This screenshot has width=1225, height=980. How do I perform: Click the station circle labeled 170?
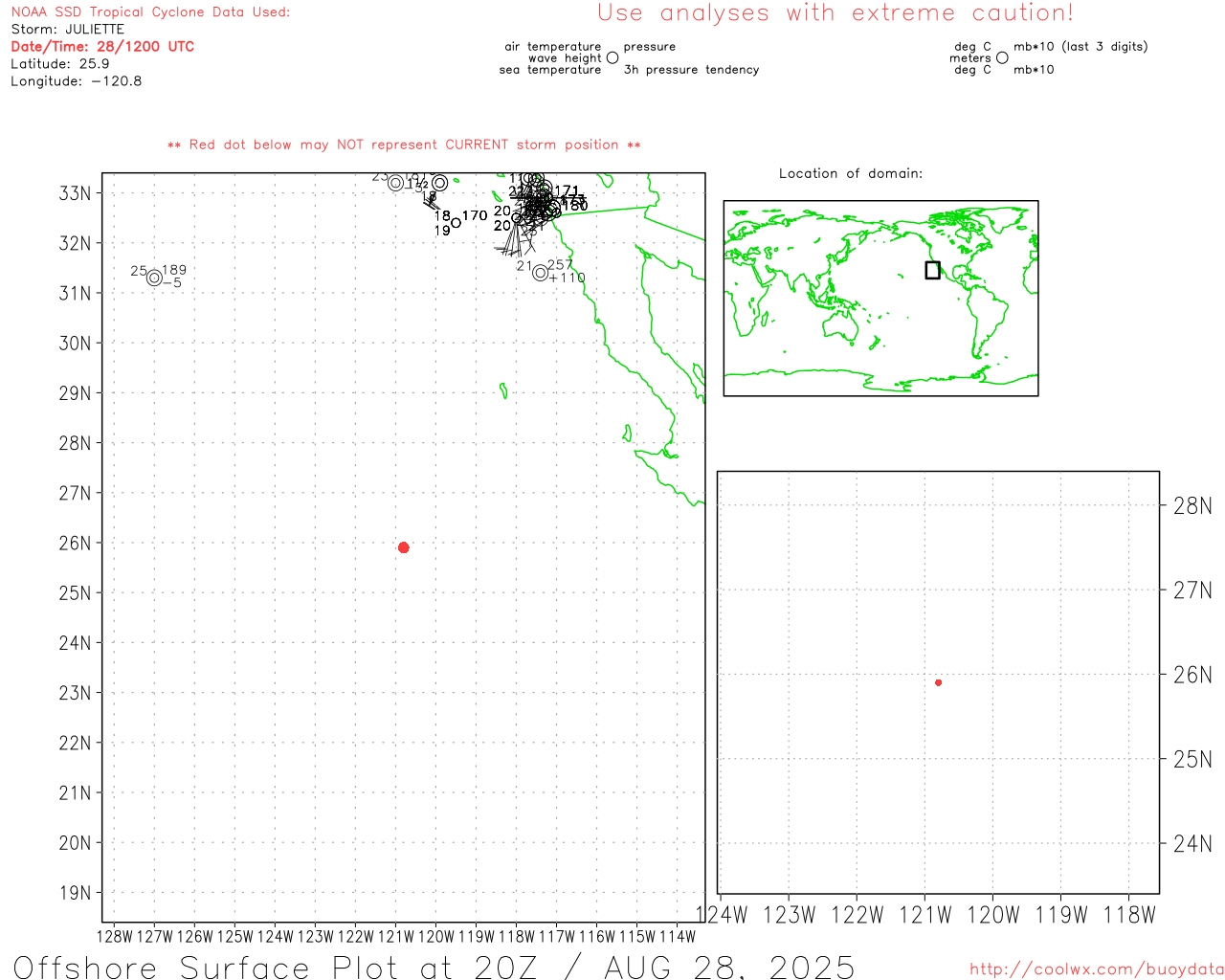click(456, 222)
